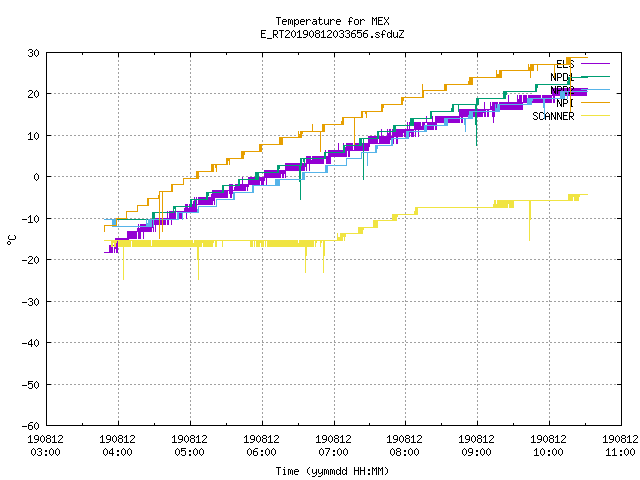Click the x-axis tick label 190812 06:00

pyautogui.click(x=261, y=445)
